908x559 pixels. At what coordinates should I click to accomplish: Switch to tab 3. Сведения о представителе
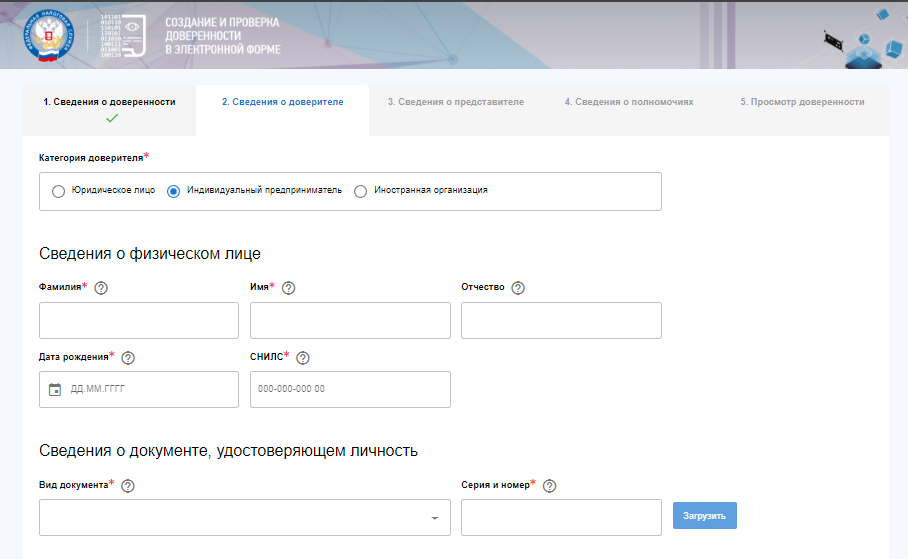456,110
